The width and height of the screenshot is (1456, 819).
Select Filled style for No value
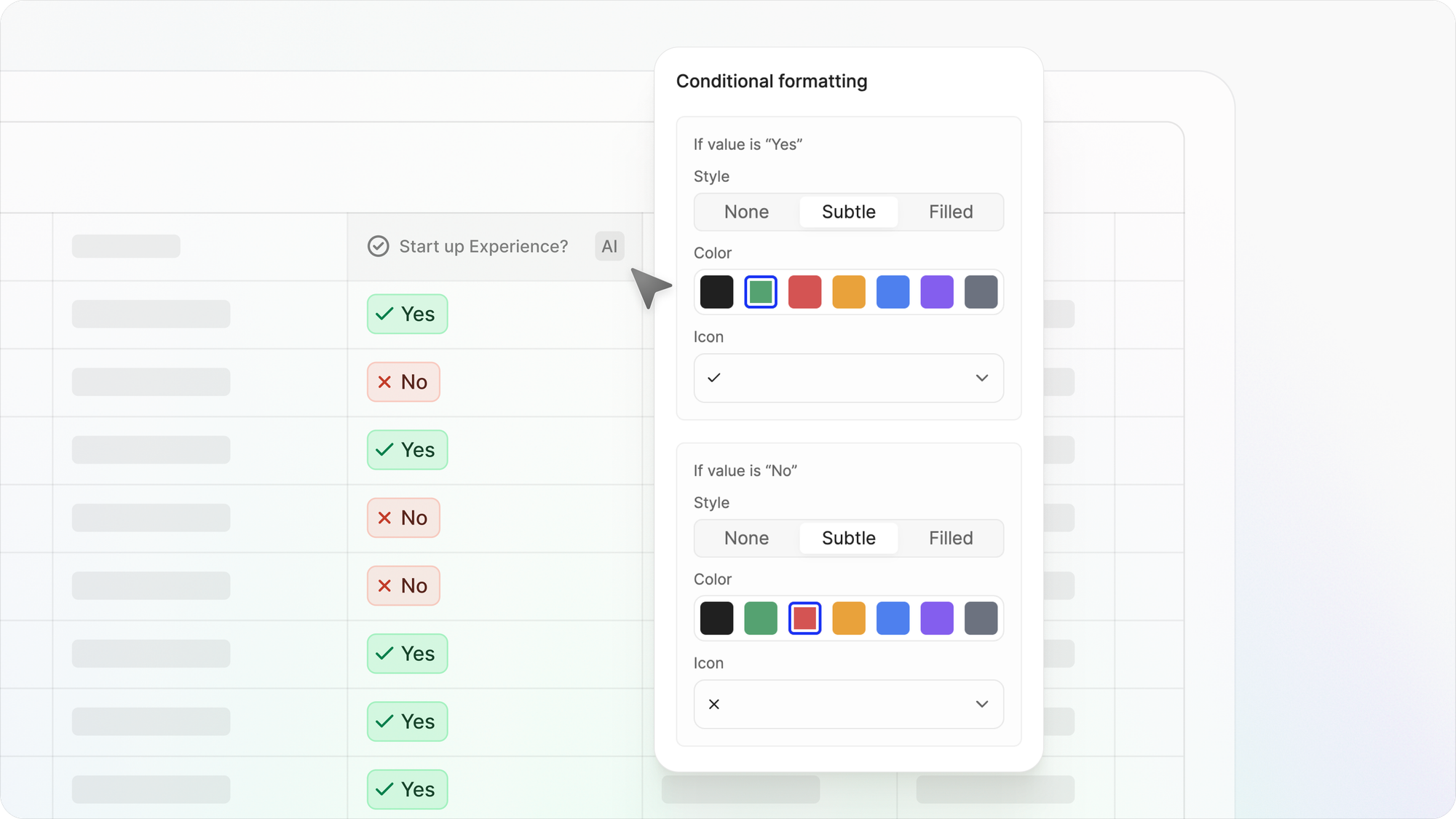tap(950, 538)
